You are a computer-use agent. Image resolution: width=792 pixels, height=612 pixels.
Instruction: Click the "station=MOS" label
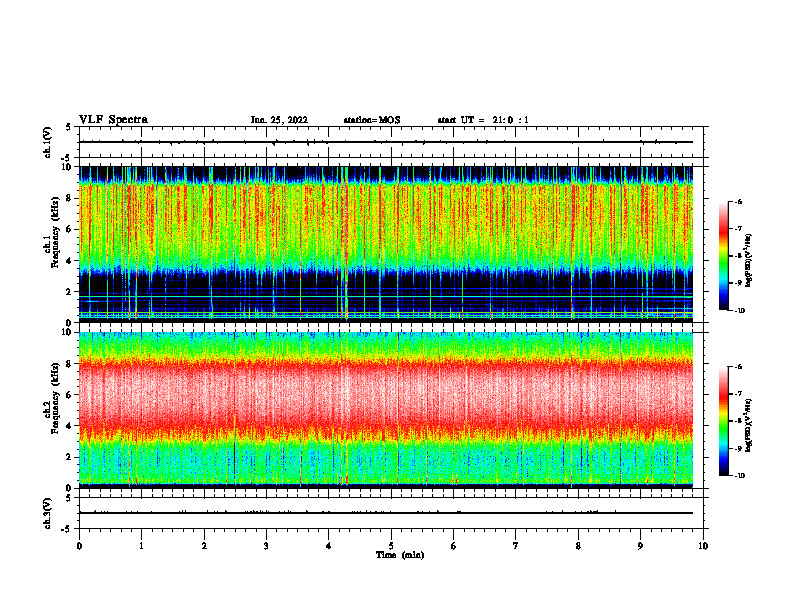tap(372, 120)
